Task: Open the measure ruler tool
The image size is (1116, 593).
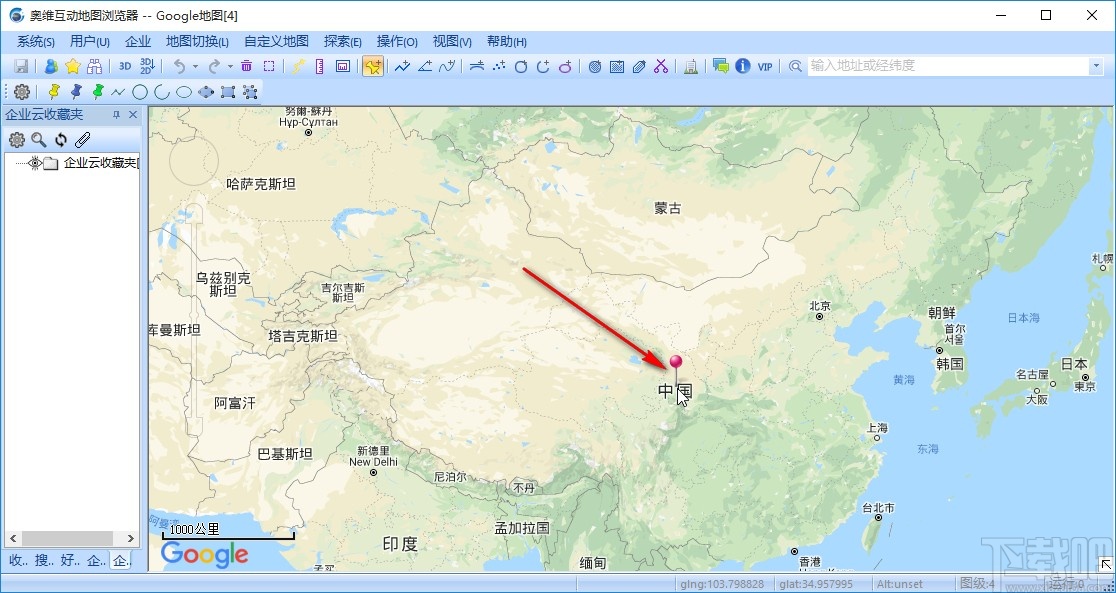Action: point(317,65)
